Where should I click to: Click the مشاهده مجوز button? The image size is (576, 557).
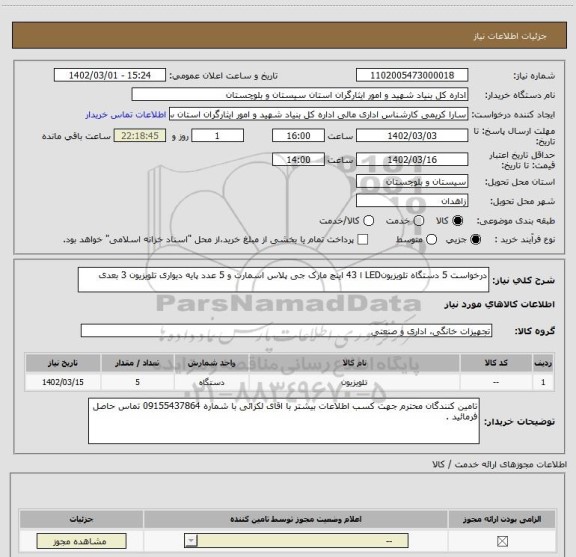[81, 541]
